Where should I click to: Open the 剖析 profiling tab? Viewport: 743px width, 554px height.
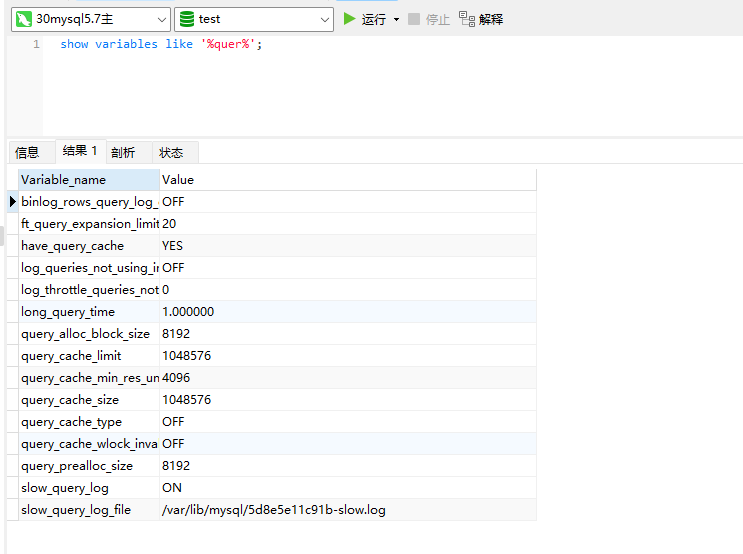tap(123, 153)
